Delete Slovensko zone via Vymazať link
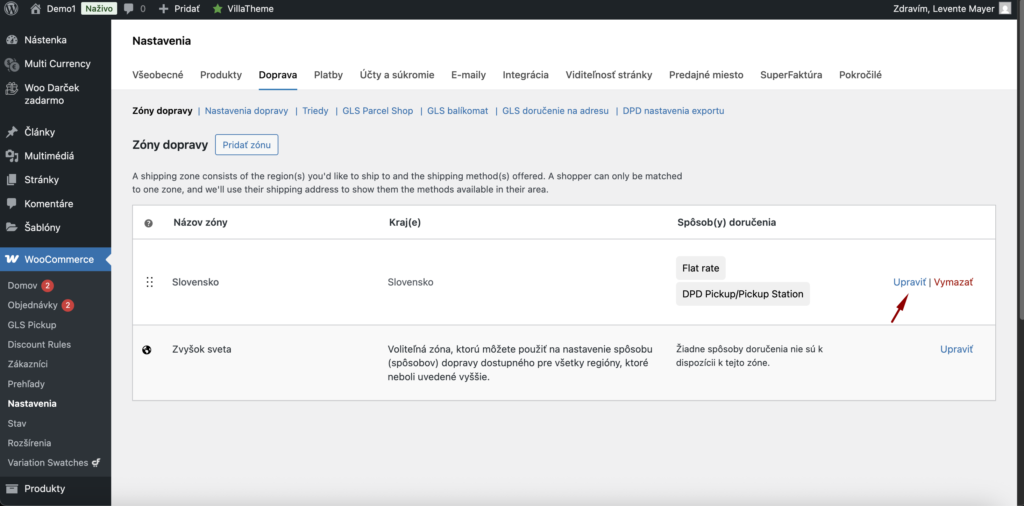1024x506 pixels. (x=953, y=283)
